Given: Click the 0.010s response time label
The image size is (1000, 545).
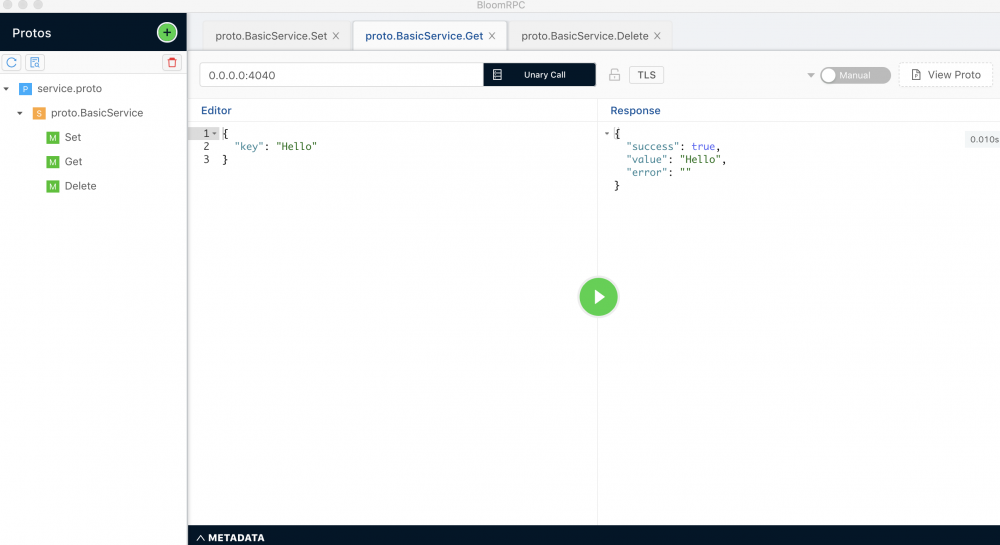Looking at the screenshot, I should tap(983, 139).
